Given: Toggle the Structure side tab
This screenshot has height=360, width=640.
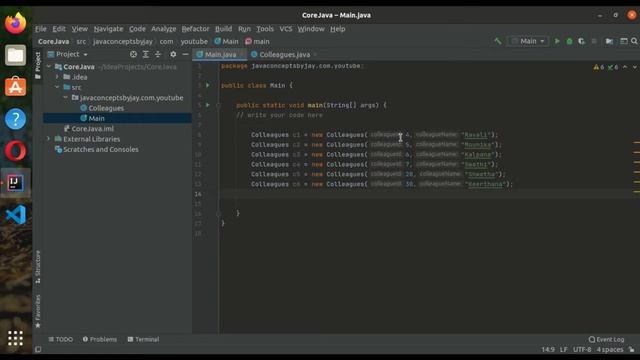Looking at the screenshot, I should (38, 267).
